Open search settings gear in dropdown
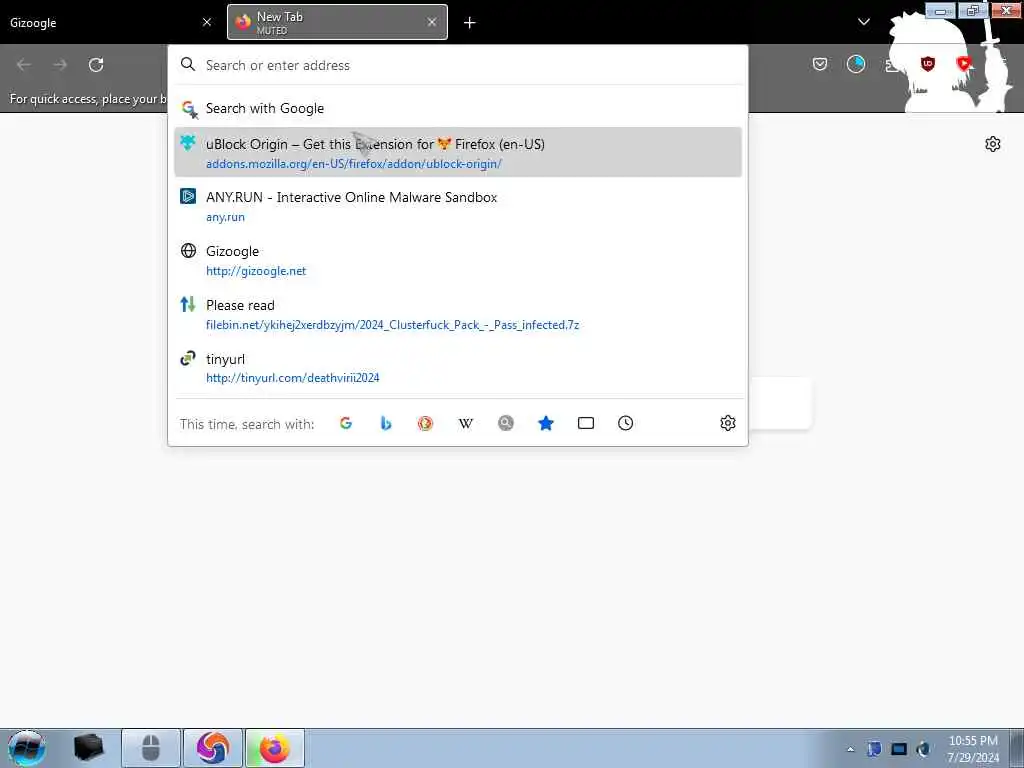The height and width of the screenshot is (768, 1024). point(728,423)
